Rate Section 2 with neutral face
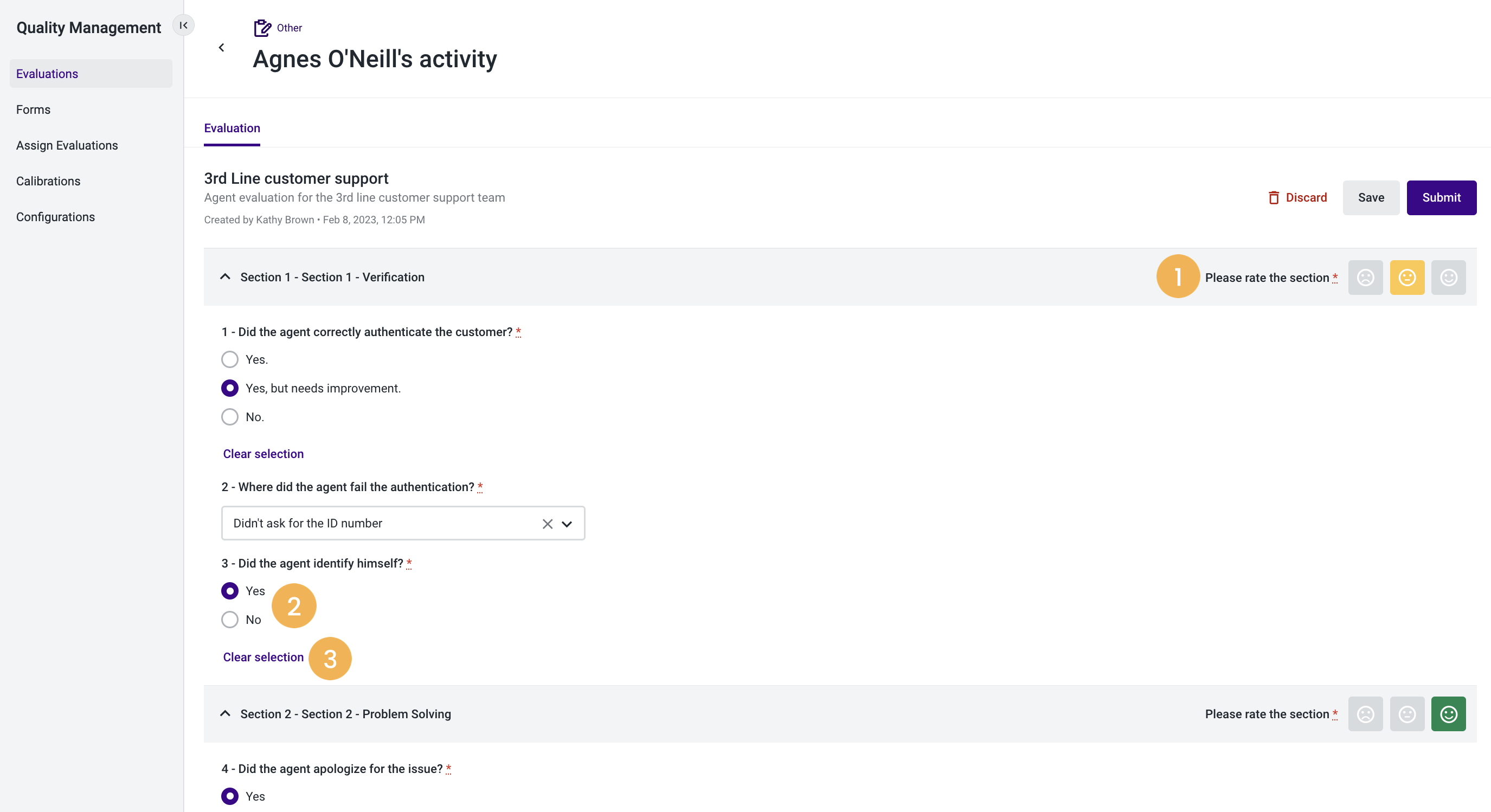Screen dimensions: 1491x812 (x=1407, y=713)
